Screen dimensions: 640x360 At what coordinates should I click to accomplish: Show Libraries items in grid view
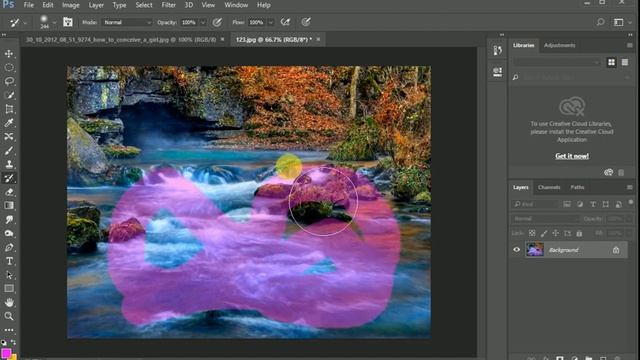click(x=611, y=62)
